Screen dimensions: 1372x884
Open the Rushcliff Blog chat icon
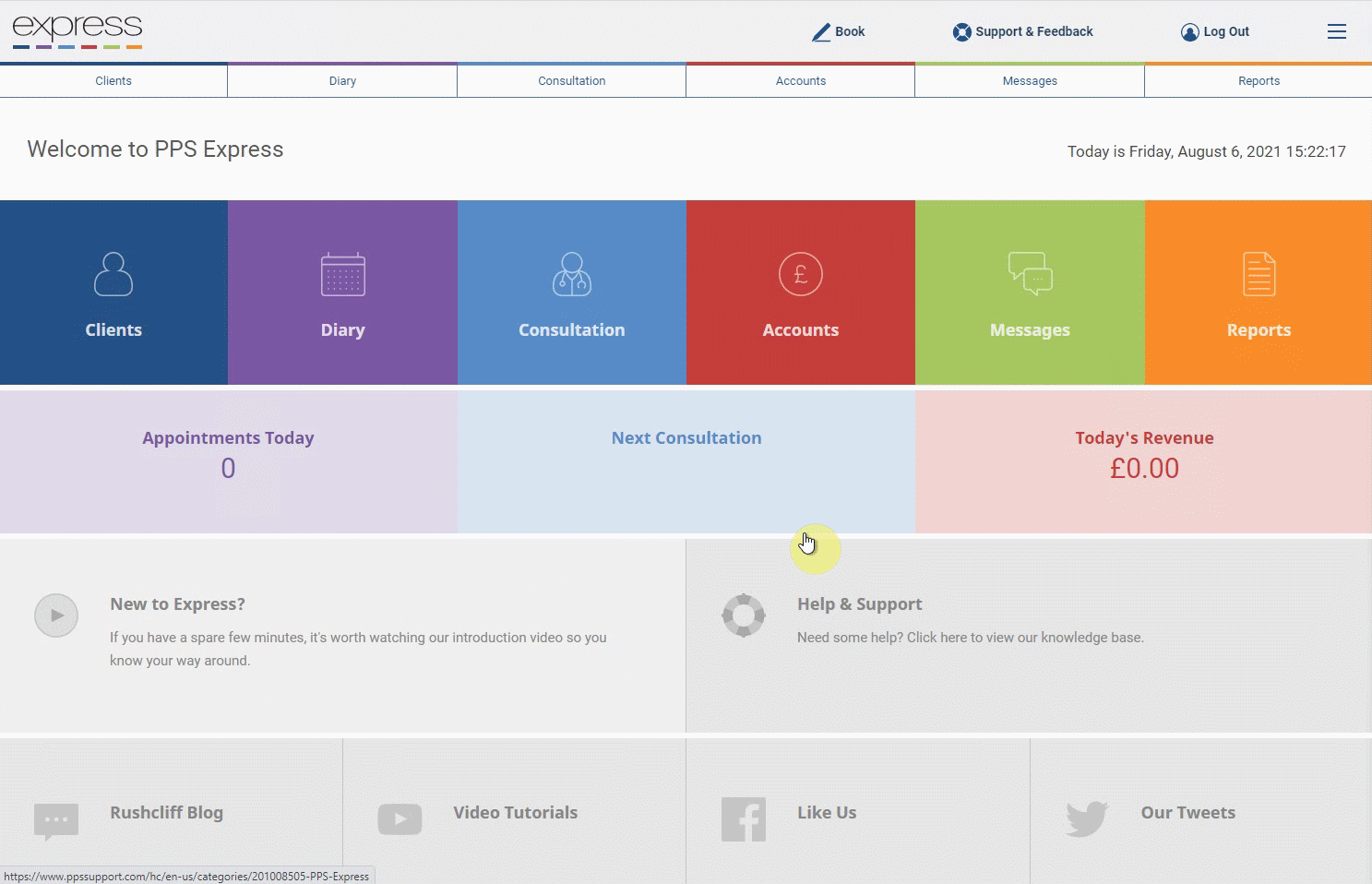tap(56, 820)
